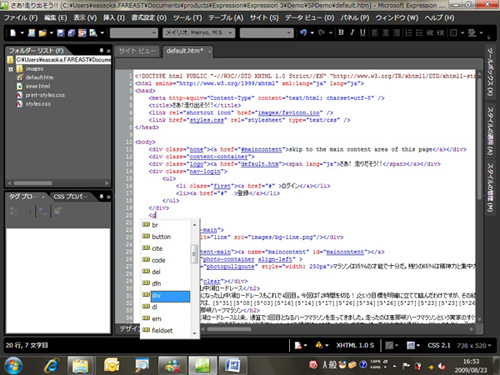The height and width of the screenshot is (375, 500).
Task: Click the Open folder toolbar icon
Action: pyautogui.click(x=42, y=33)
